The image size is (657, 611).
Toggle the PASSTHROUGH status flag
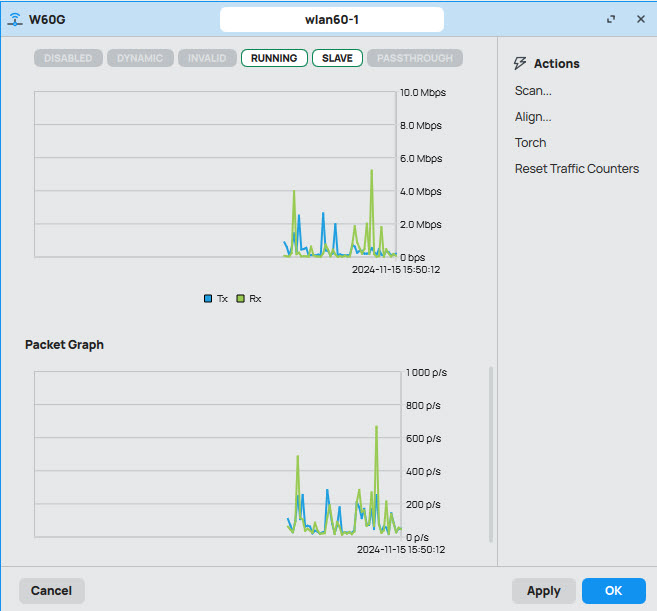(415, 58)
